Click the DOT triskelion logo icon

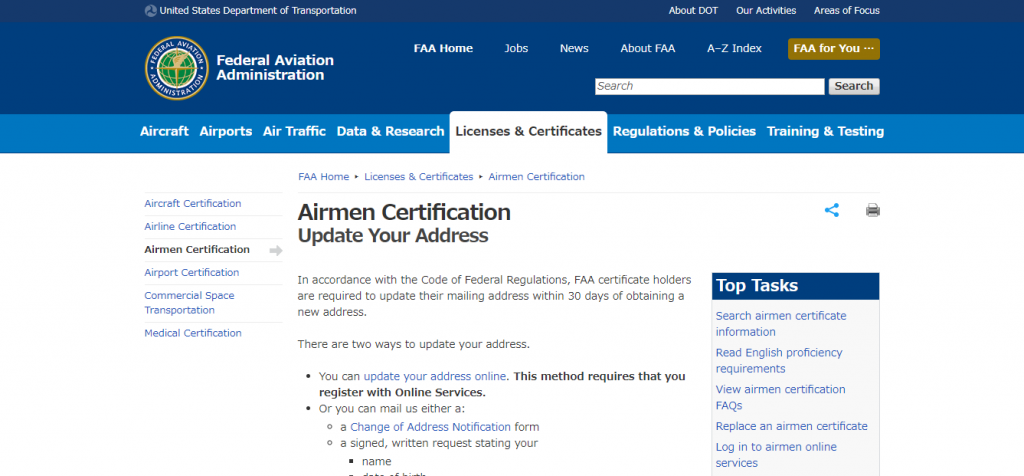tap(150, 11)
